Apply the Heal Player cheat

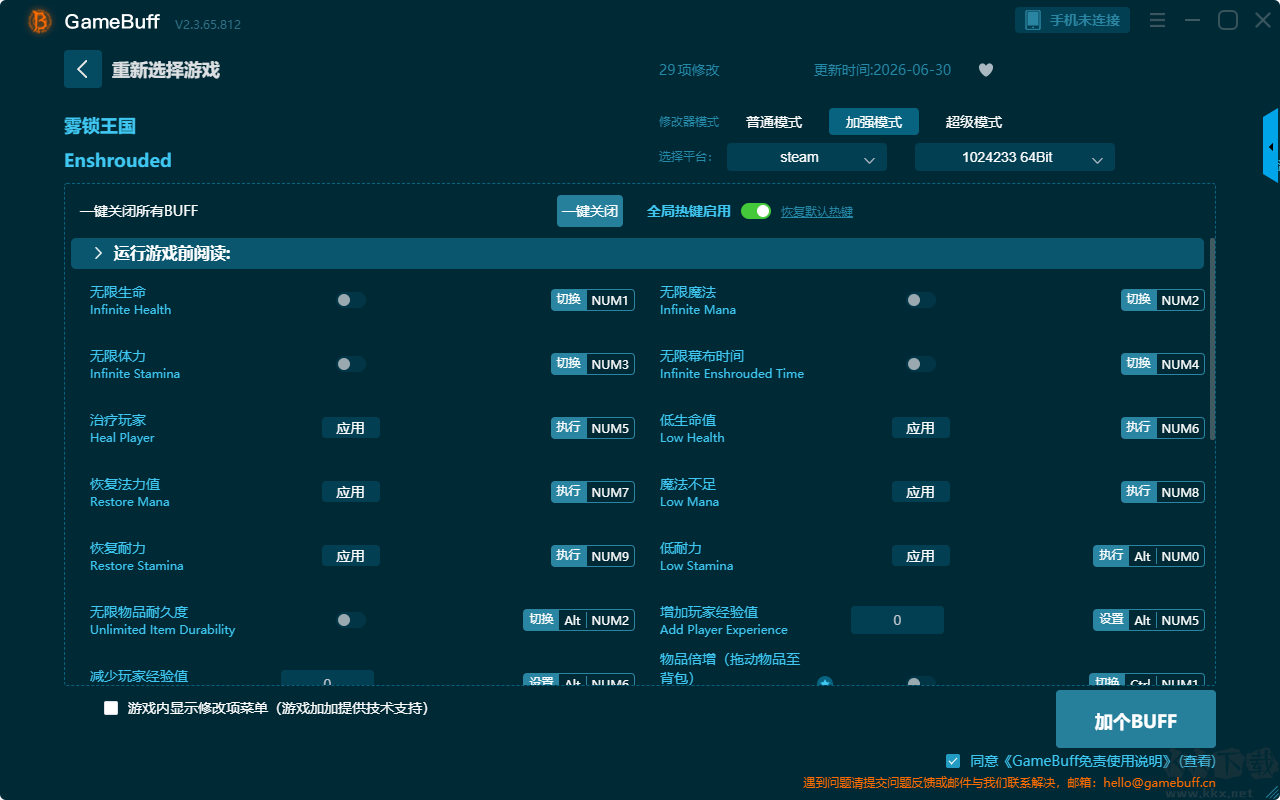pyautogui.click(x=351, y=428)
